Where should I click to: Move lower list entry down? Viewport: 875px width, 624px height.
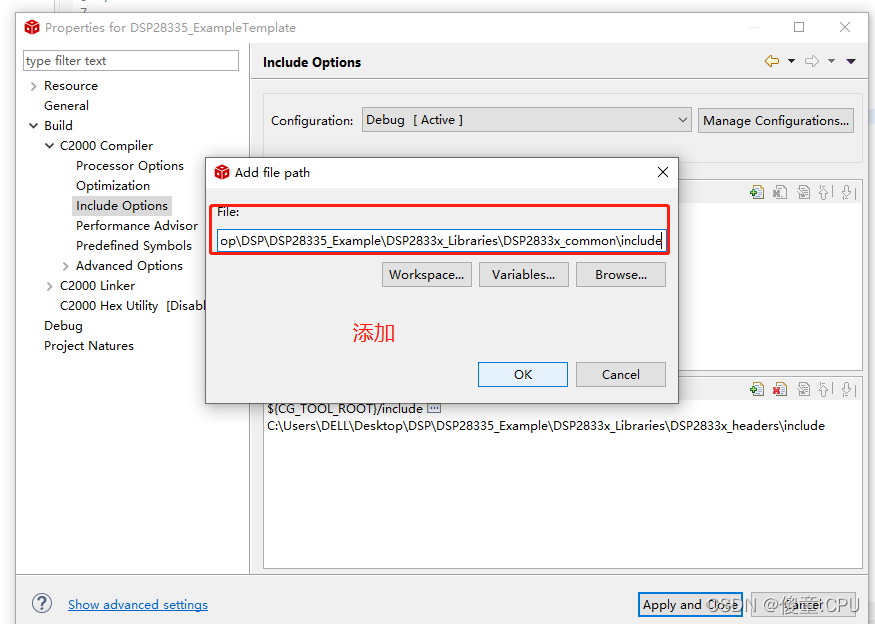click(x=848, y=389)
